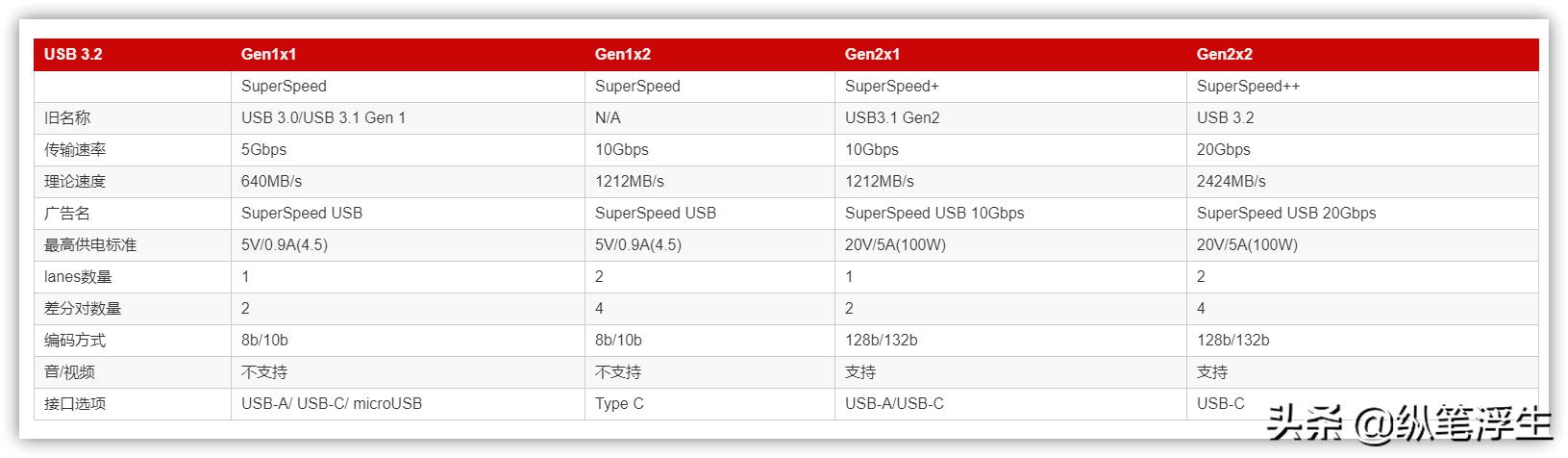Screen dimensions: 1568x458
Task: Click the Gen2x1 column header
Action: pyautogui.click(x=872, y=54)
